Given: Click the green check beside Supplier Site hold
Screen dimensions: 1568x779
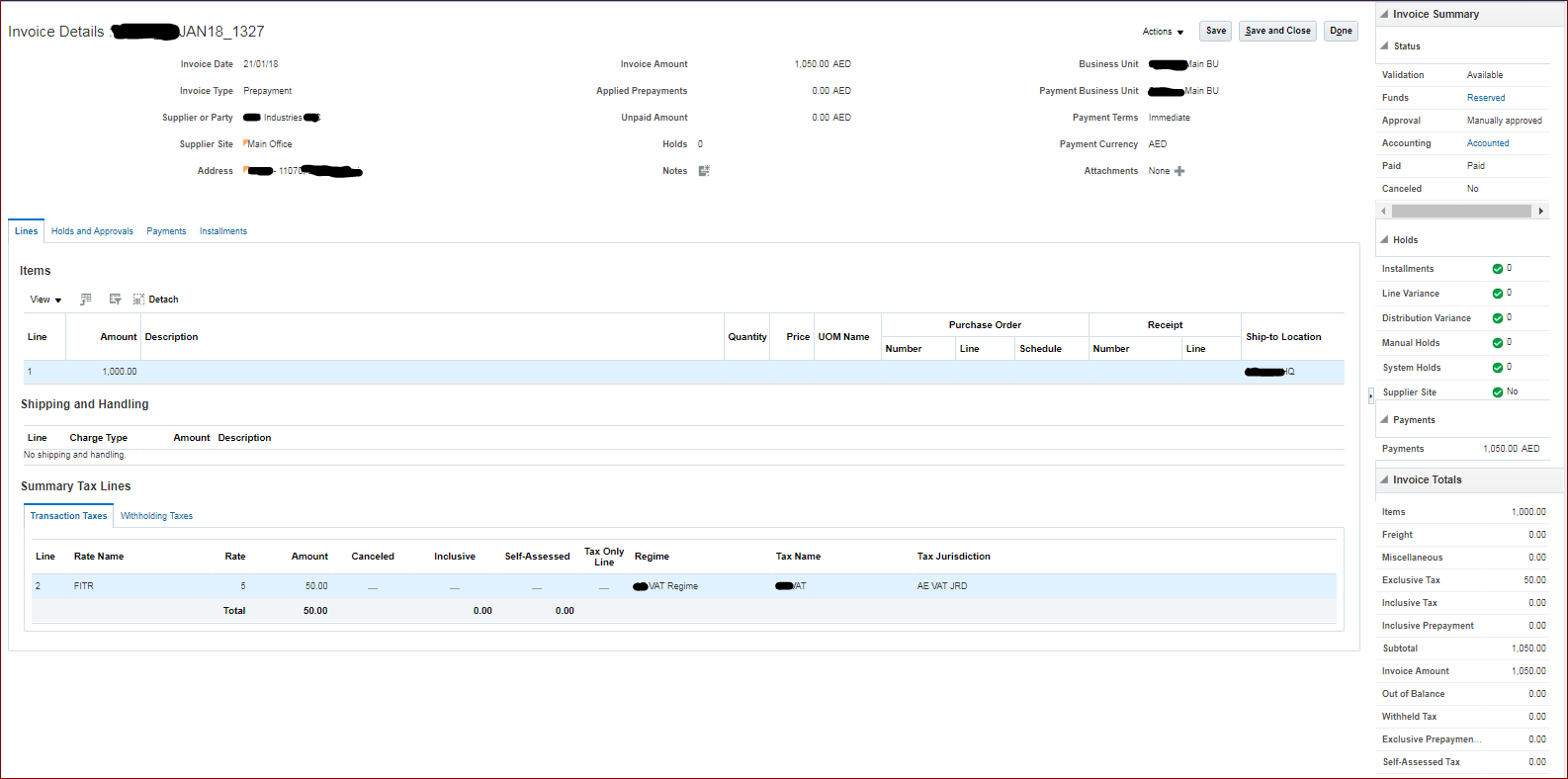Looking at the screenshot, I should (x=1498, y=392).
